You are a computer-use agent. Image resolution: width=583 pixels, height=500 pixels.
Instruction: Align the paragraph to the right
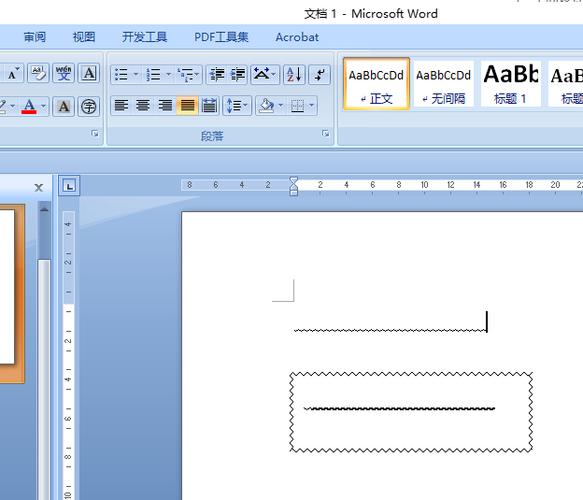(x=165, y=106)
